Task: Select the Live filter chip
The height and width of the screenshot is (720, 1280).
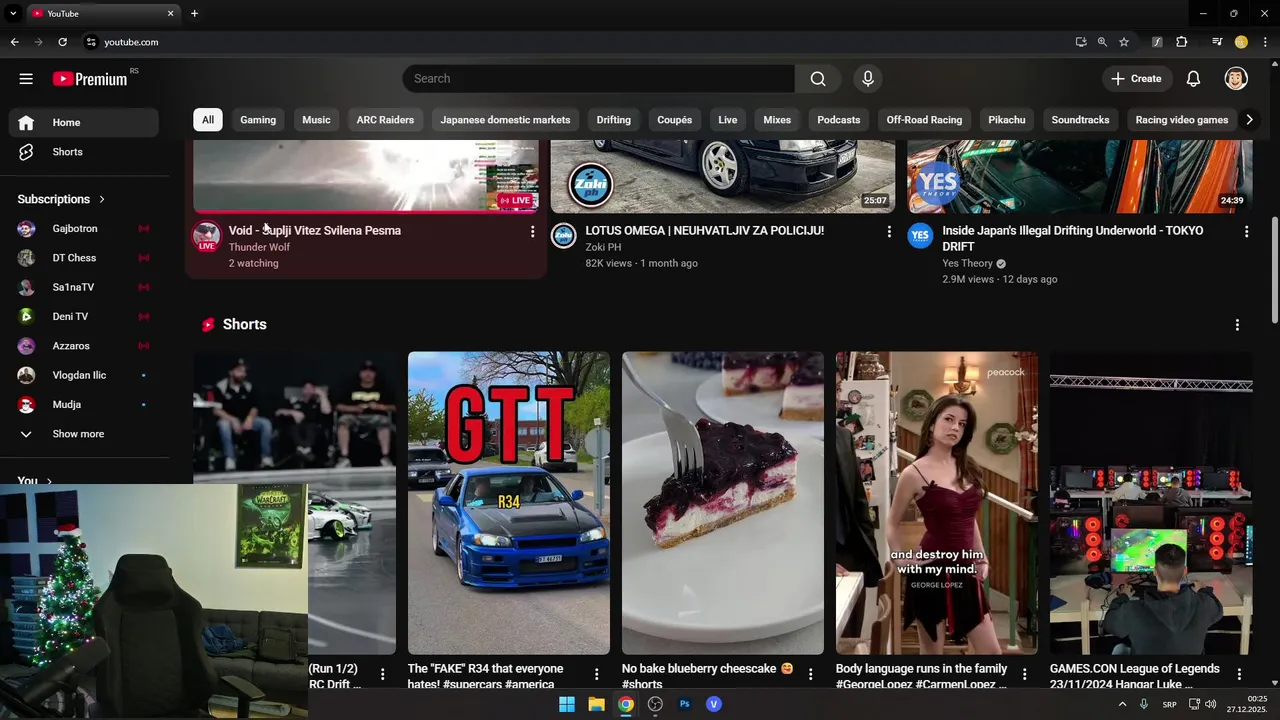Action: coord(728,120)
